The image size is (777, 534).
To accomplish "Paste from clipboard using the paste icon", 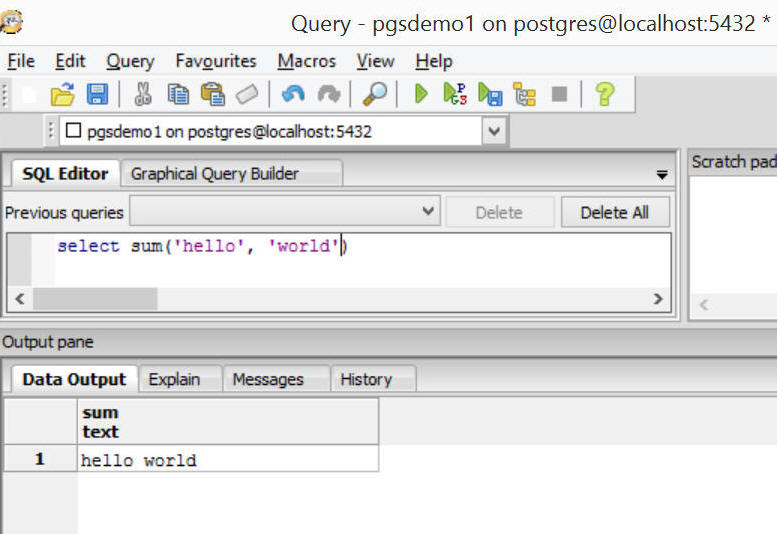I will pyautogui.click(x=213, y=94).
